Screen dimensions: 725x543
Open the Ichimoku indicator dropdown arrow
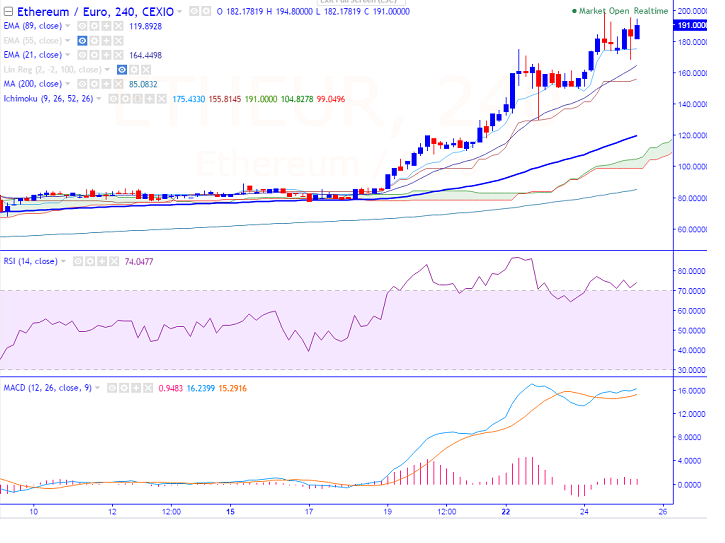coord(98,99)
